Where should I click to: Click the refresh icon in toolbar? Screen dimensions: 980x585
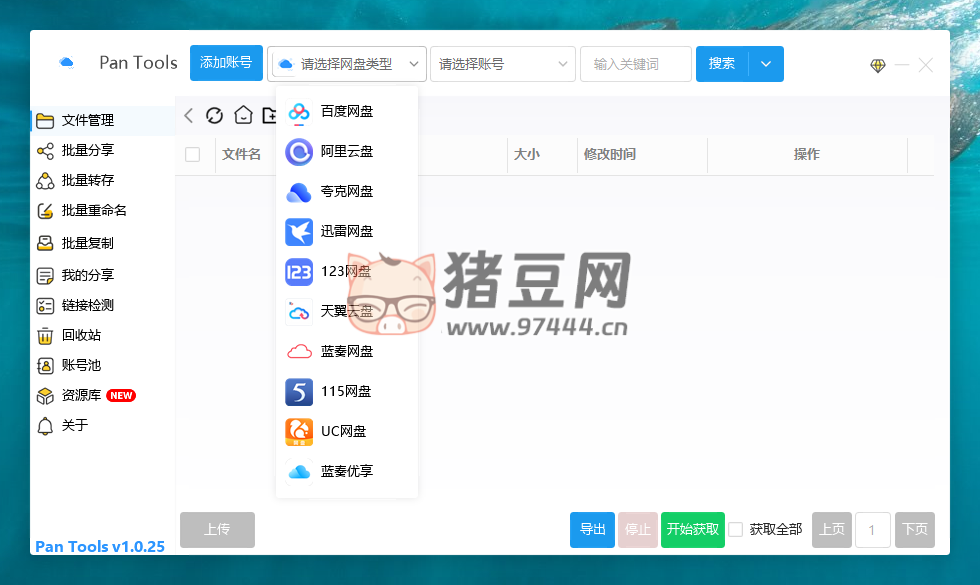[214, 115]
